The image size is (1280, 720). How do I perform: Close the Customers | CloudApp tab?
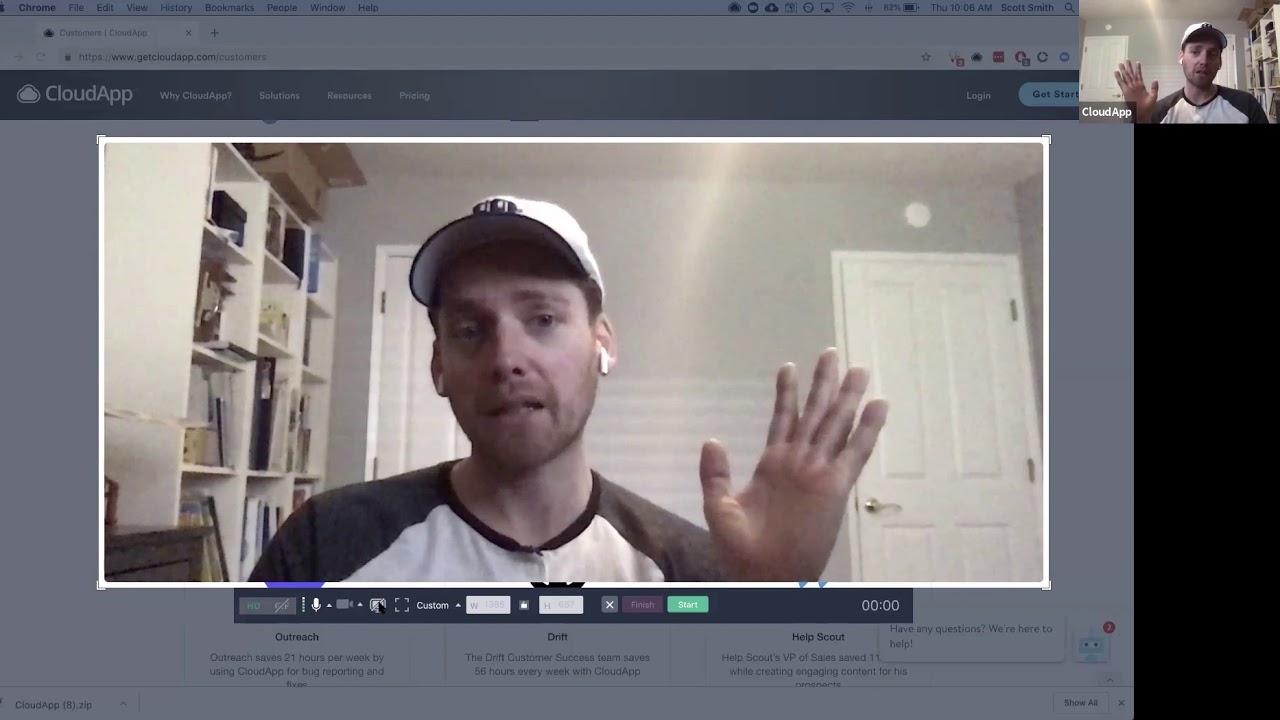(x=188, y=33)
